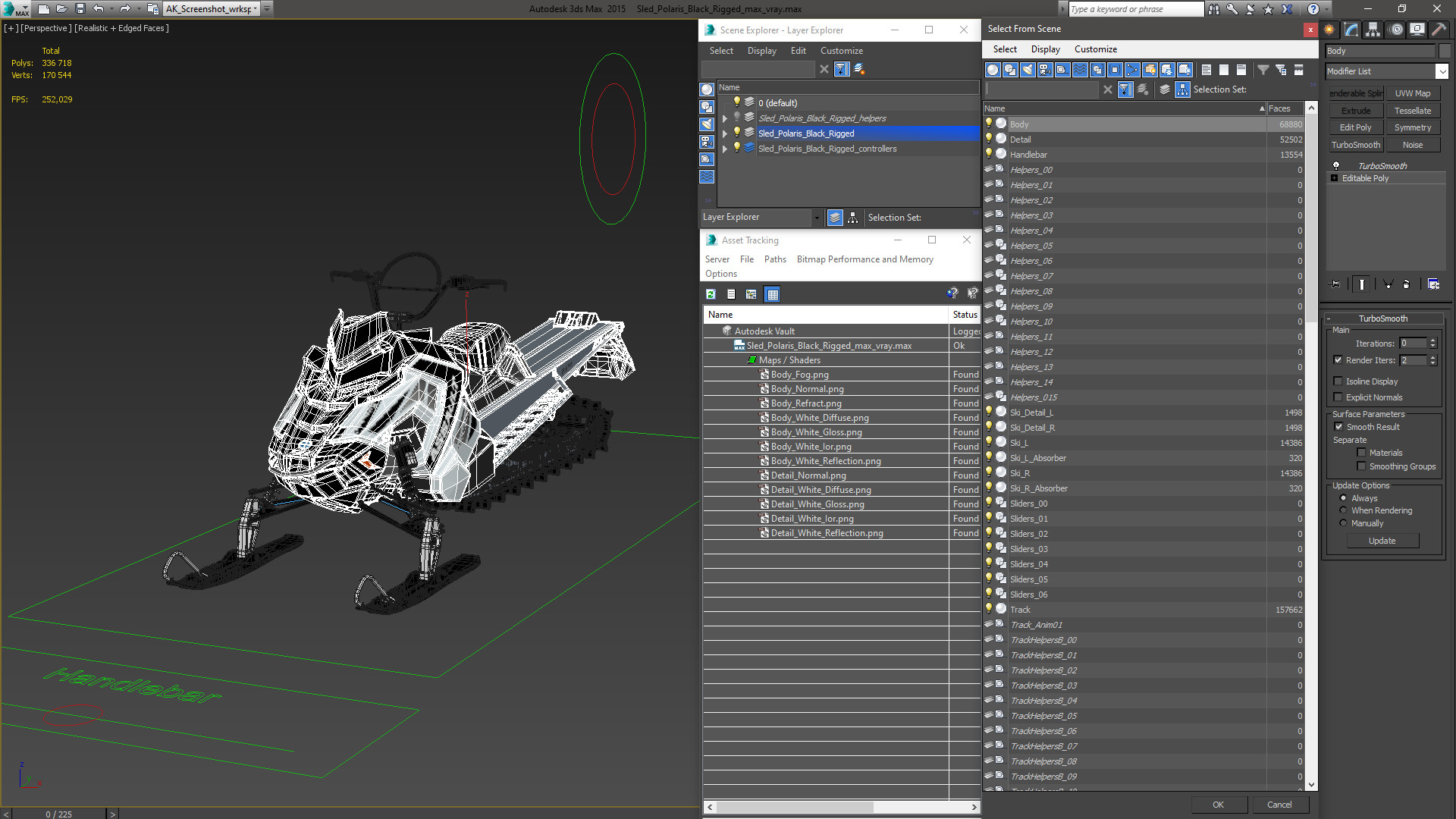Click Refresh icon in Asset Tracking toolbar
The width and height of the screenshot is (1456, 819).
(x=711, y=294)
